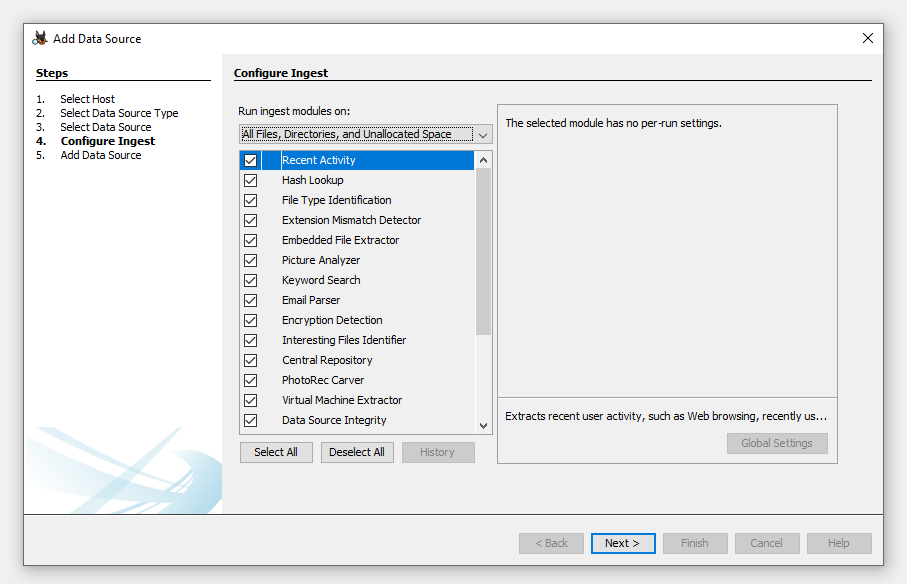Toggle File Type Identification checkbox
Image resolution: width=907 pixels, height=584 pixels.
click(250, 201)
